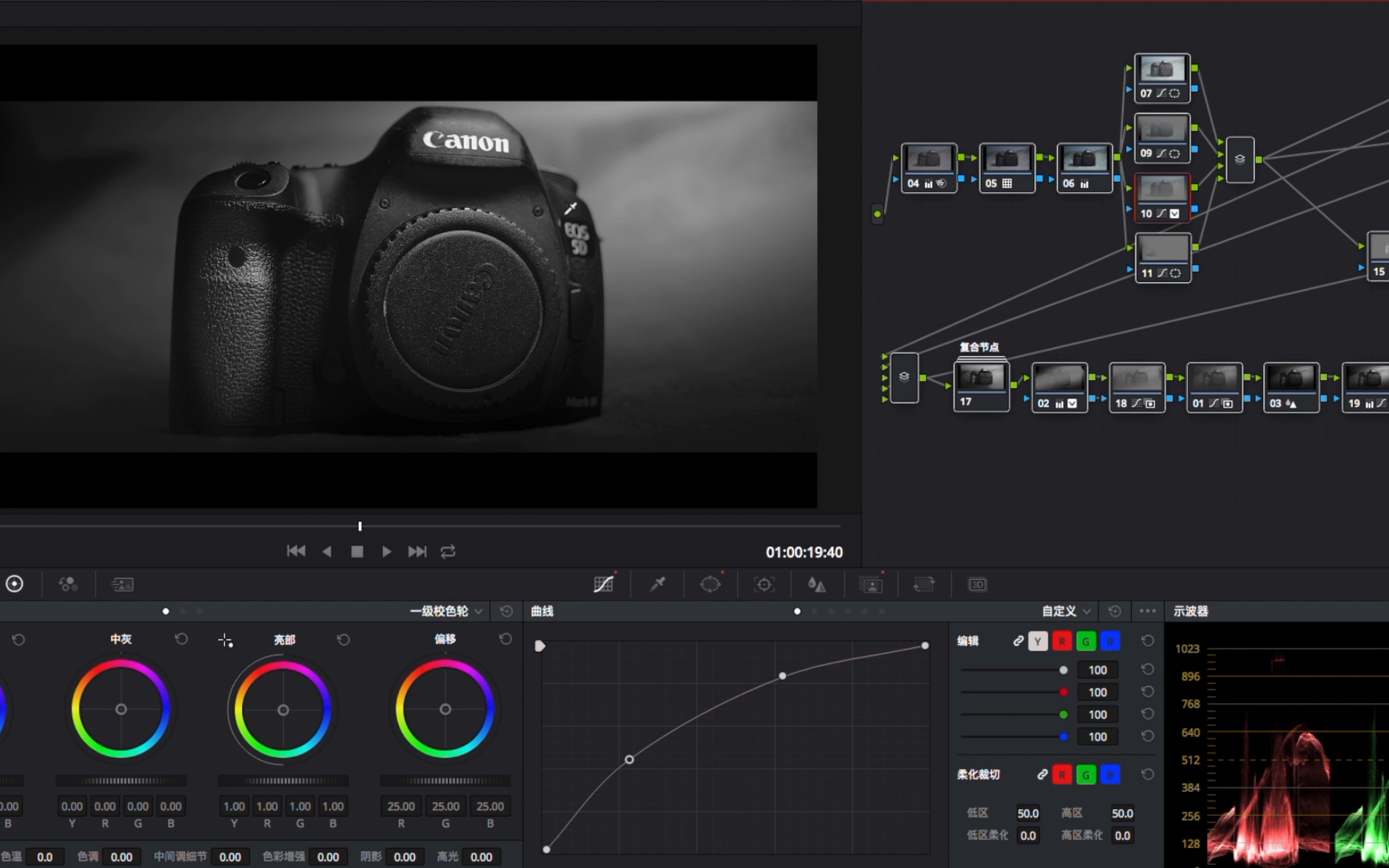The height and width of the screenshot is (868, 1389).
Task: Toggle red soft clip channel
Action: [x=1062, y=775]
